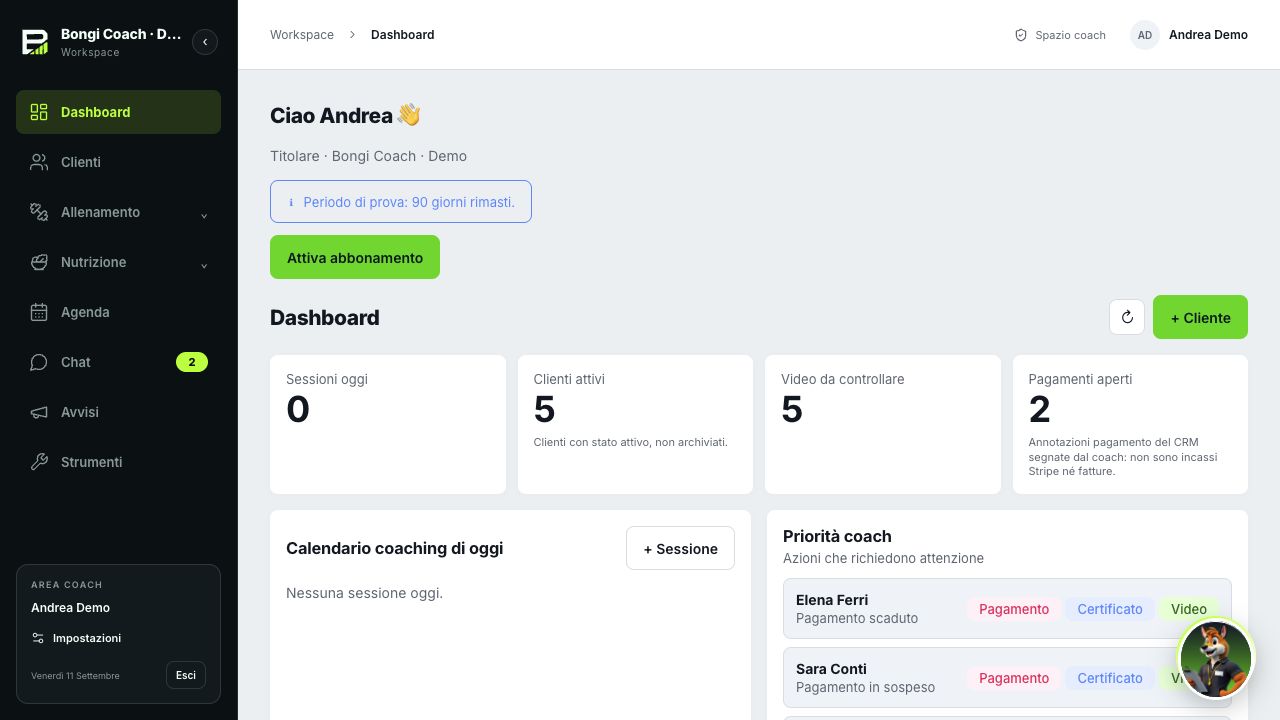
Task: Click the 'Nessuna sessione oggi.' text
Action: [364, 593]
